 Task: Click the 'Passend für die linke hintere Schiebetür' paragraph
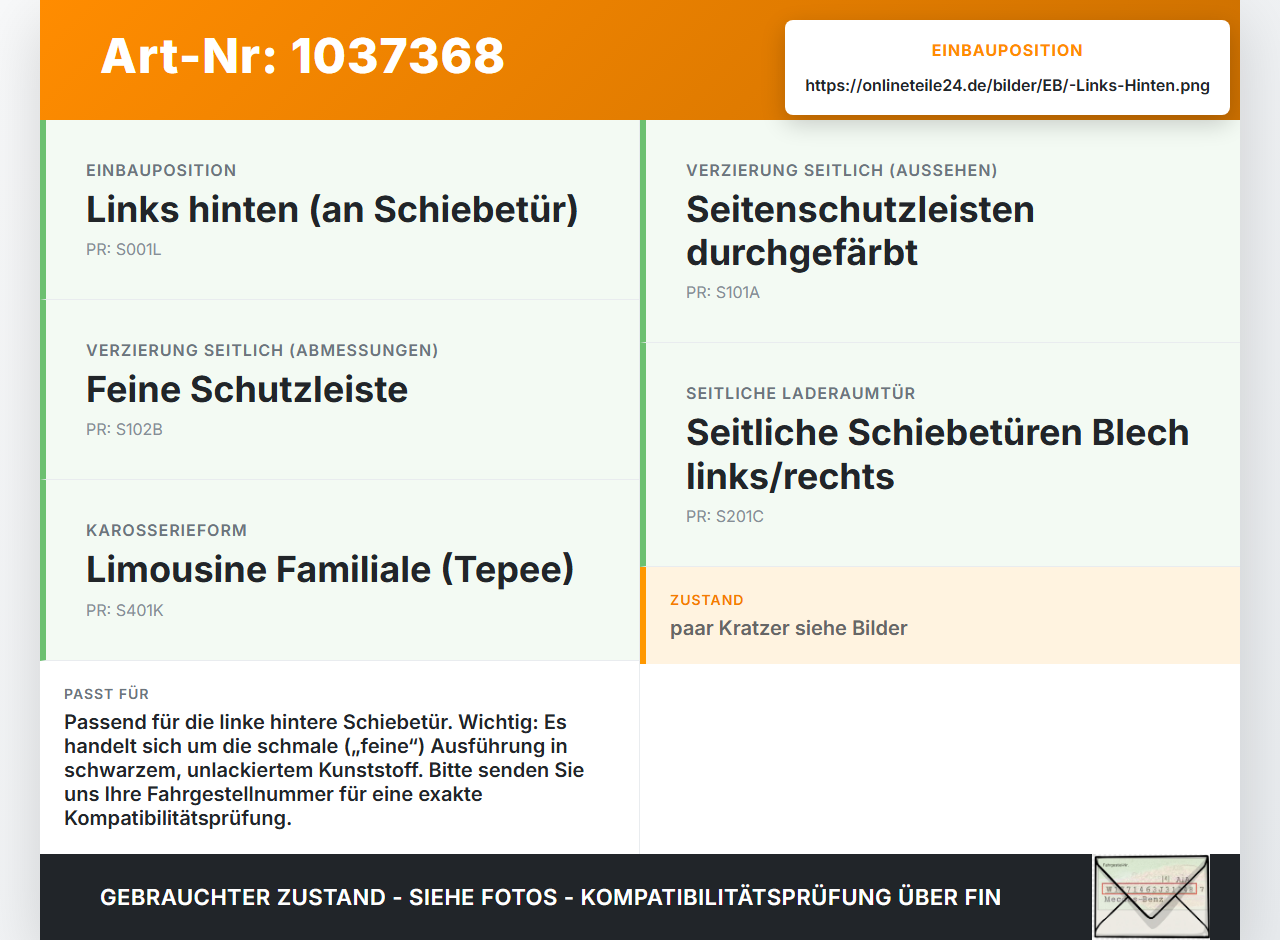tap(325, 770)
